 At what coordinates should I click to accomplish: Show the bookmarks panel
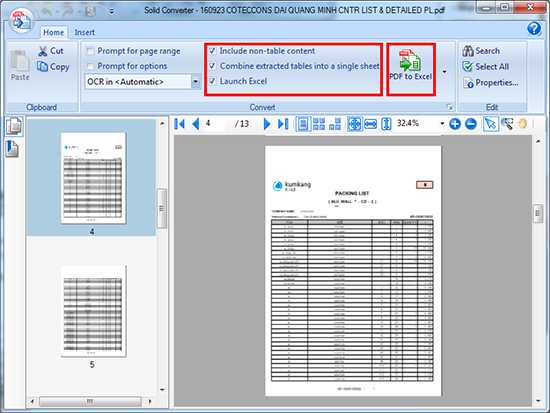12,148
